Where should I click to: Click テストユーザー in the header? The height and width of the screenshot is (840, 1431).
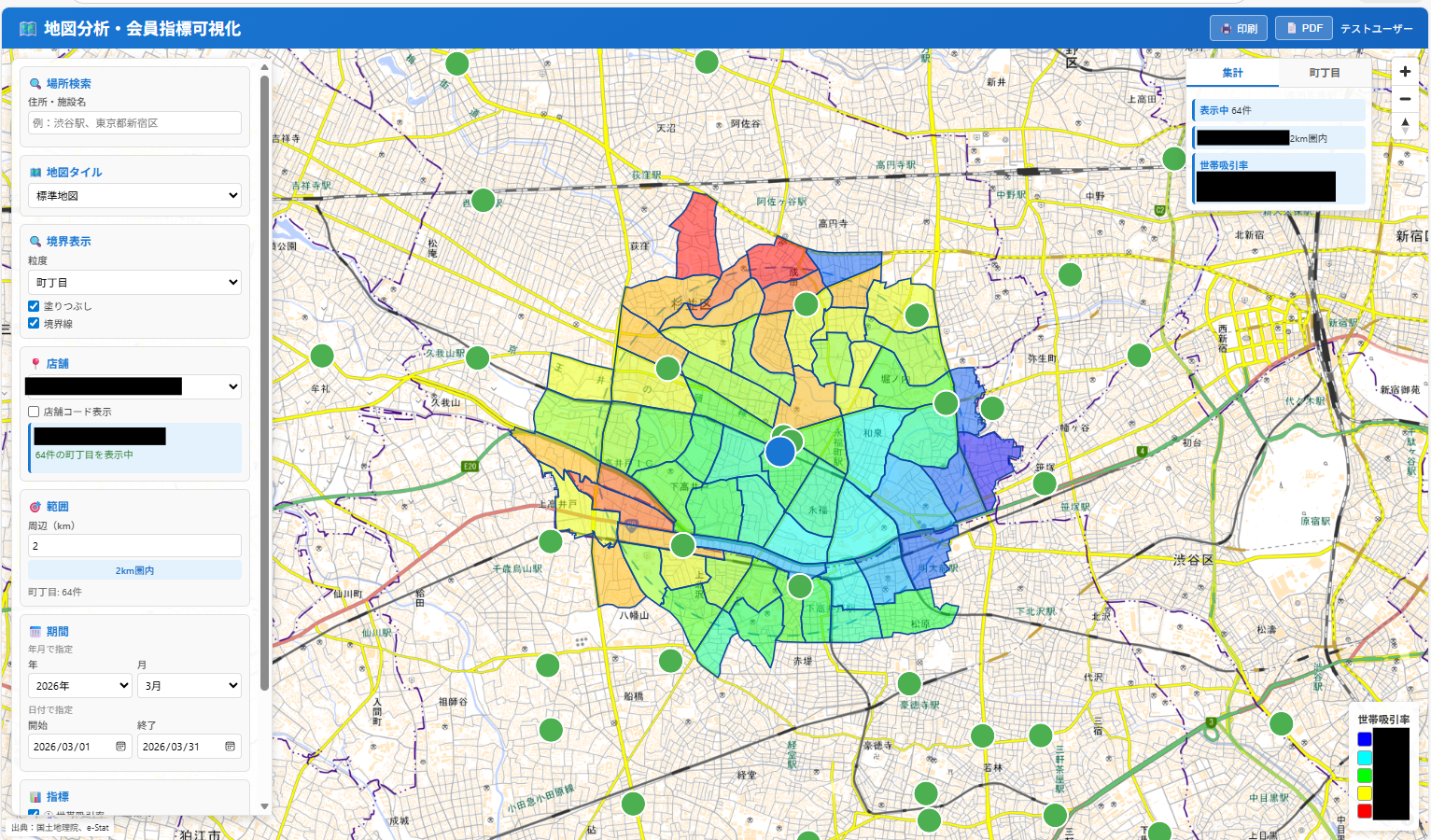pyautogui.click(x=1376, y=29)
